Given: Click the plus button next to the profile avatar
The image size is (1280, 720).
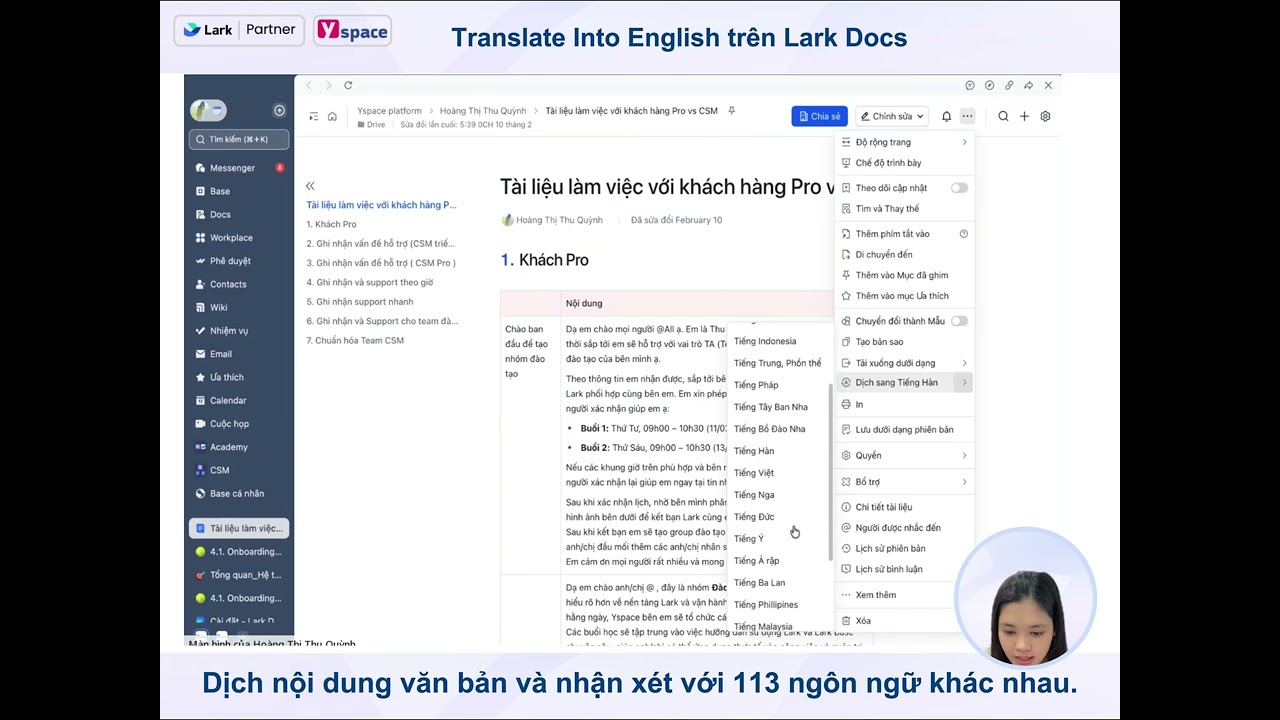Looking at the screenshot, I should click(x=279, y=111).
